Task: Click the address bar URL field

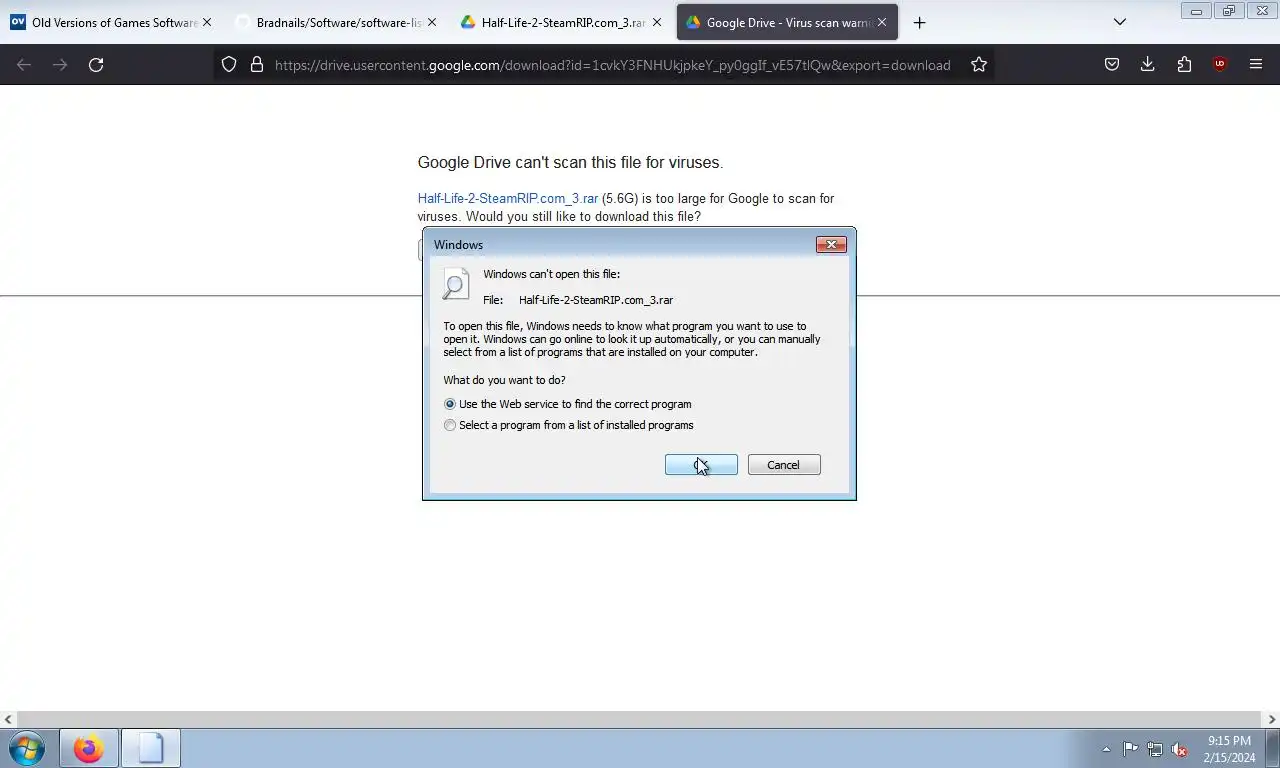Action: coord(612,64)
